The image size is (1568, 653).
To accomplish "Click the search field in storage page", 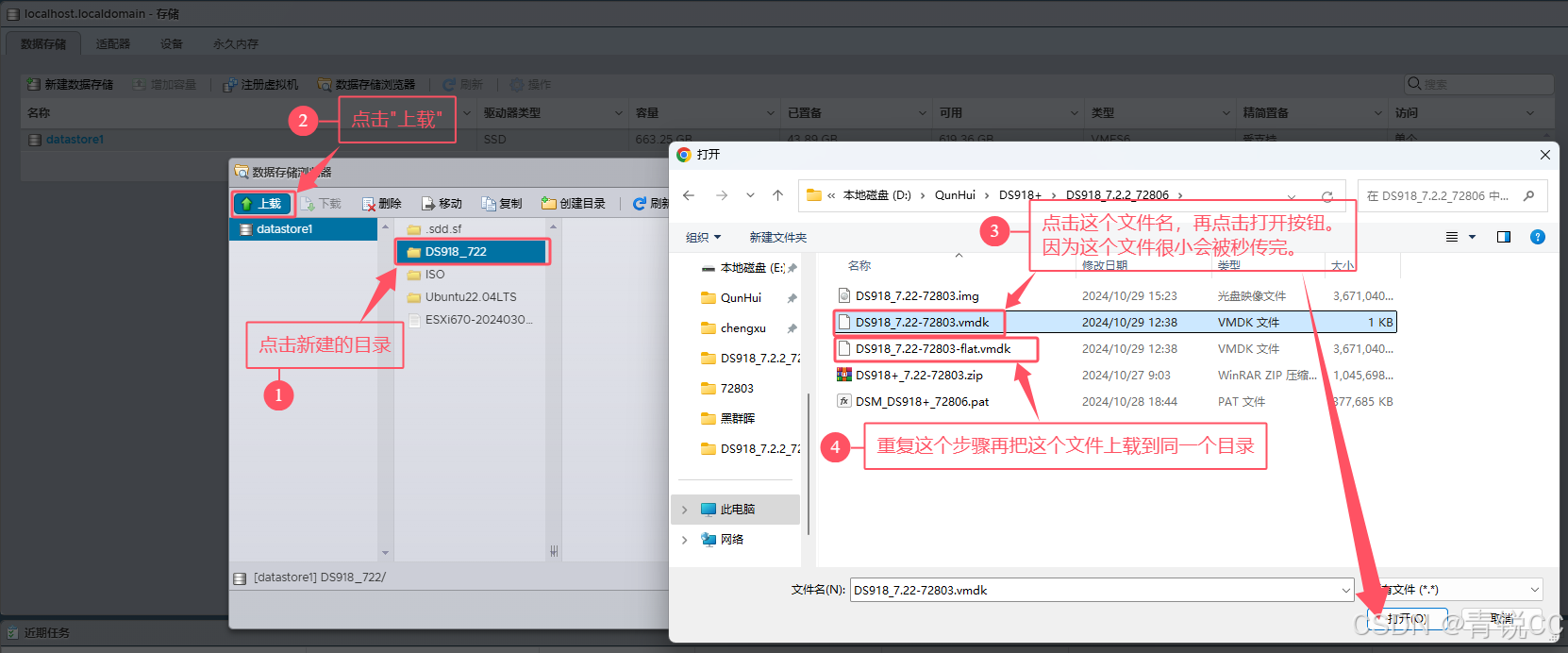I will 1478,84.
